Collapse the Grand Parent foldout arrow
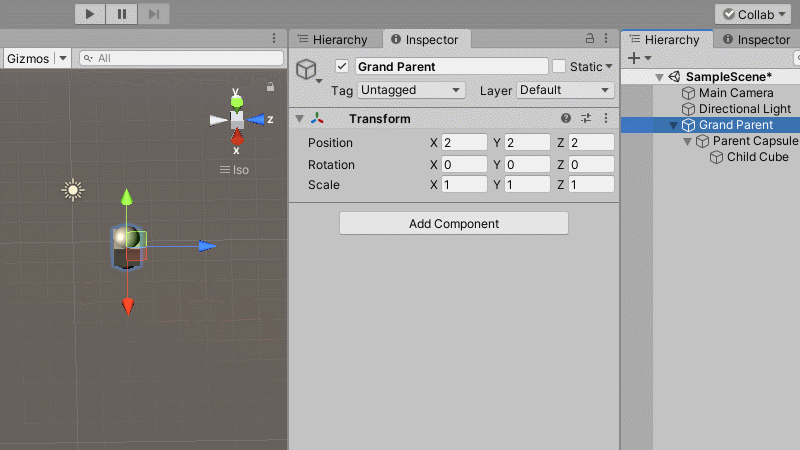800x450 pixels. point(673,126)
